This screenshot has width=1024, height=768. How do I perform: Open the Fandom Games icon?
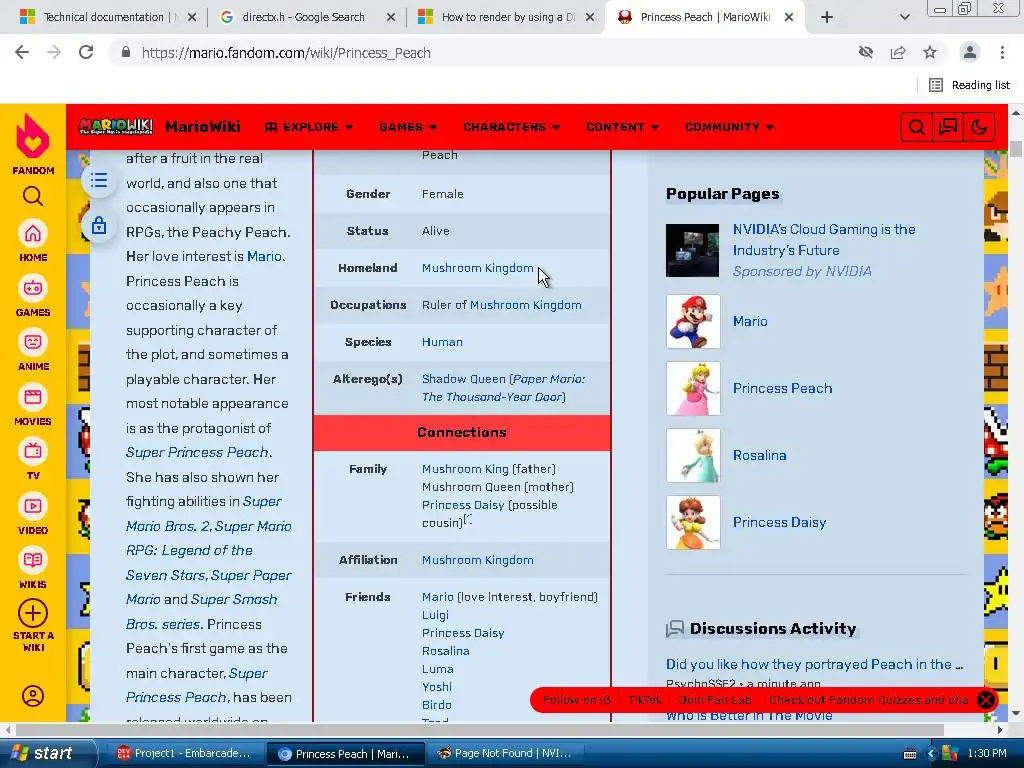pyautogui.click(x=33, y=288)
